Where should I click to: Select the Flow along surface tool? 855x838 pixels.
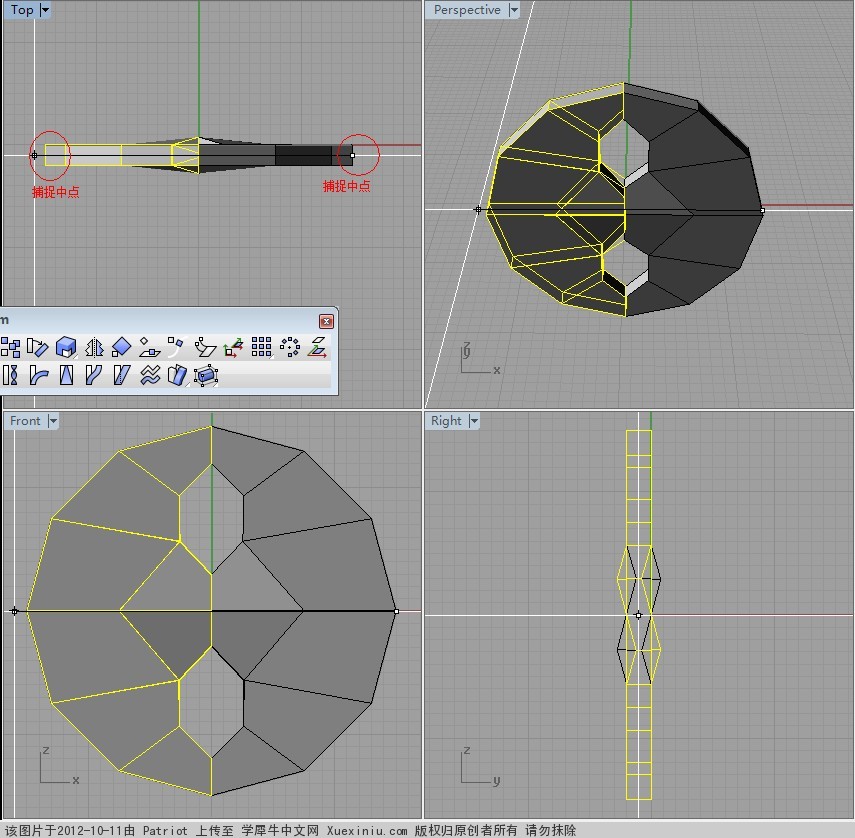pyautogui.click(x=177, y=375)
